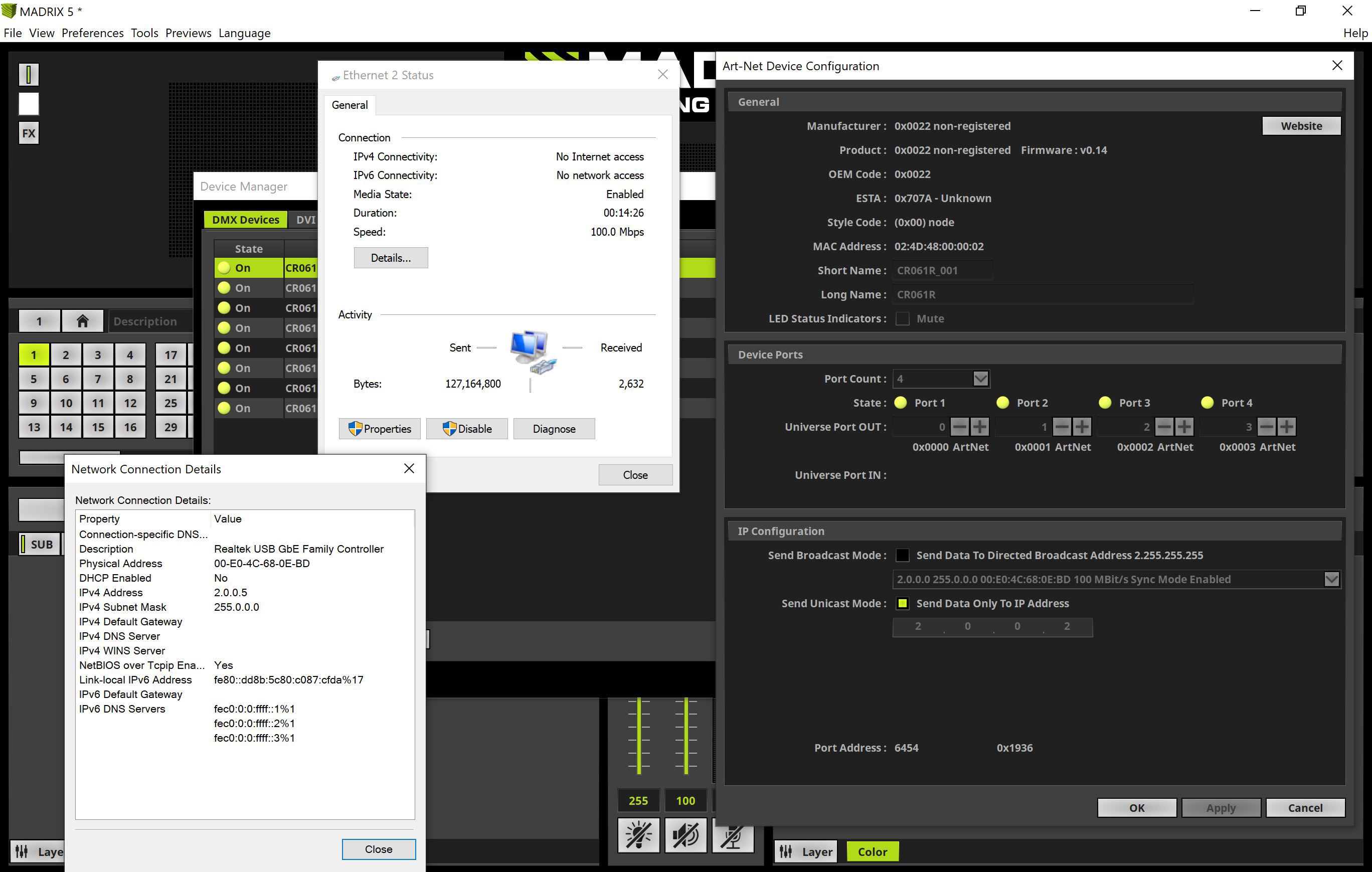Click the strobe light icon under 255
This screenshot has width=1372, height=872.
(639, 835)
